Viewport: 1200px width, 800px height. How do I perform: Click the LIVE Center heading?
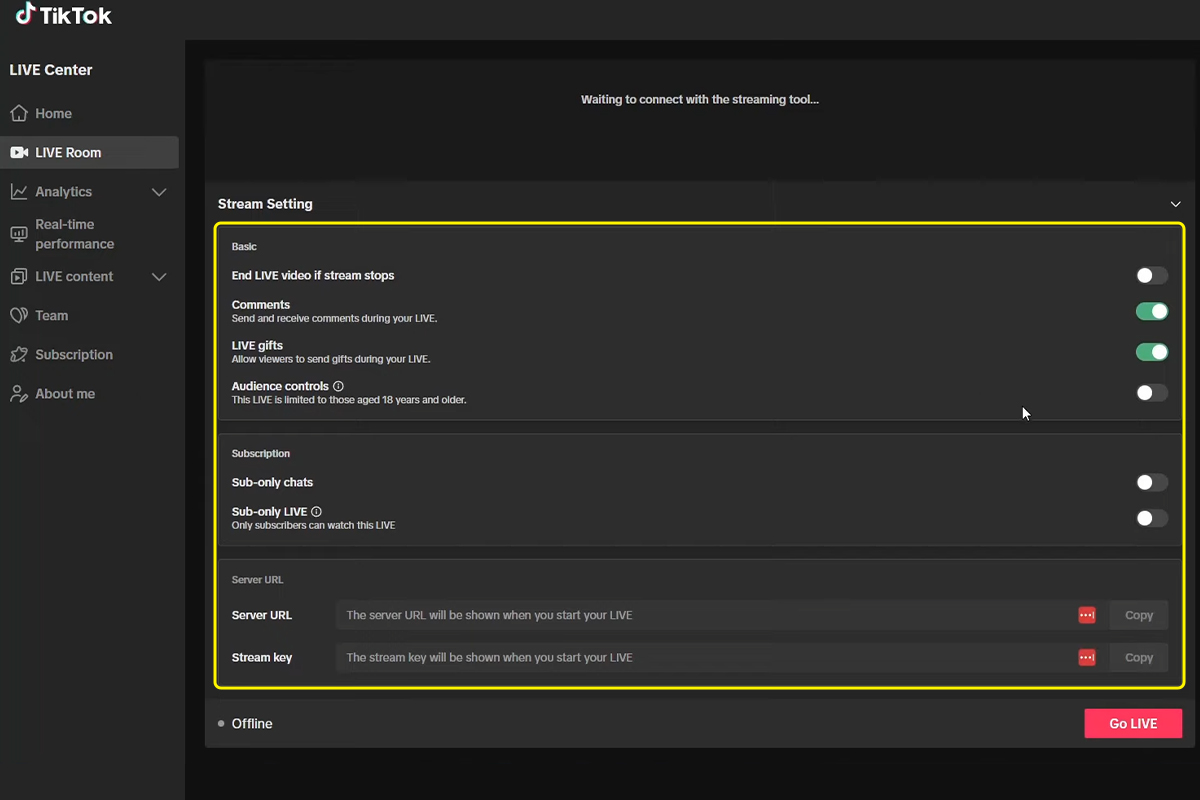(x=51, y=70)
